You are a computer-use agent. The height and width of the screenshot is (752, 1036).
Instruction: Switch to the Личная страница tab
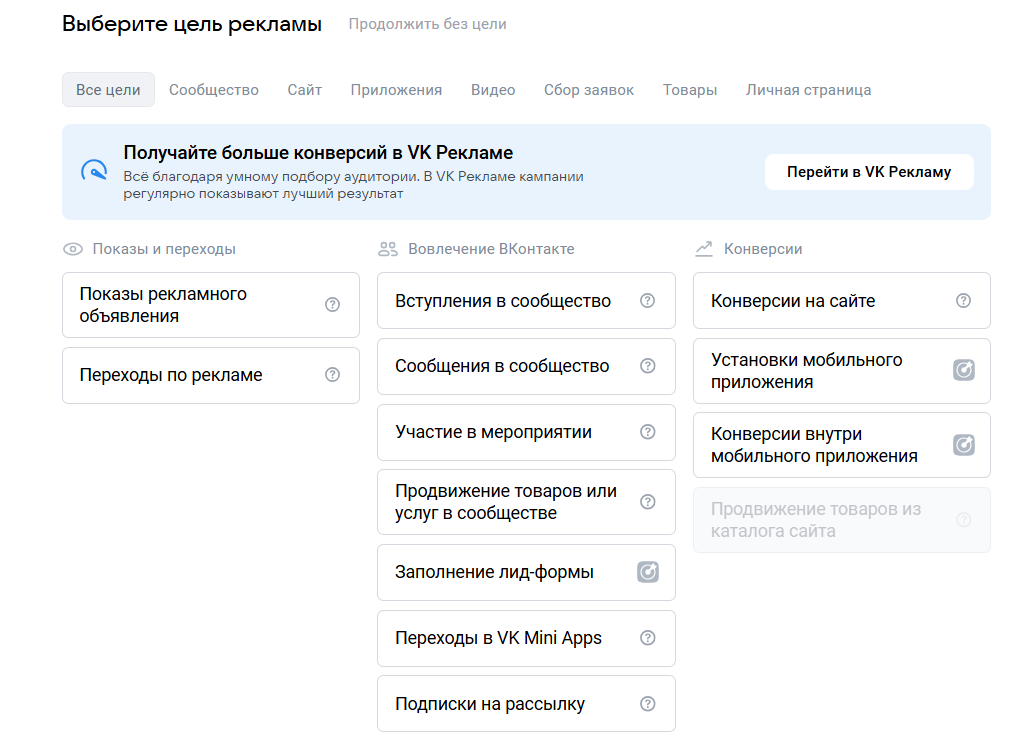tap(808, 89)
